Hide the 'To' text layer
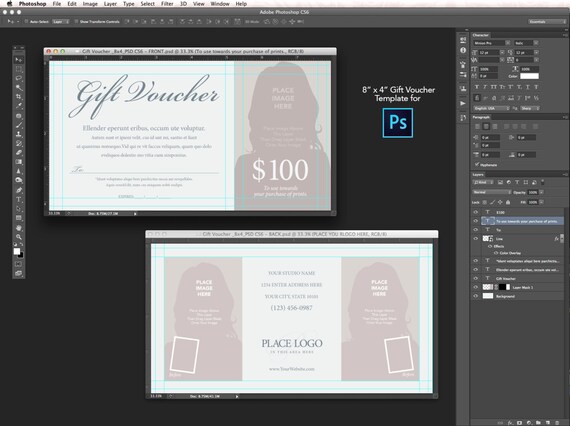 tap(475, 230)
